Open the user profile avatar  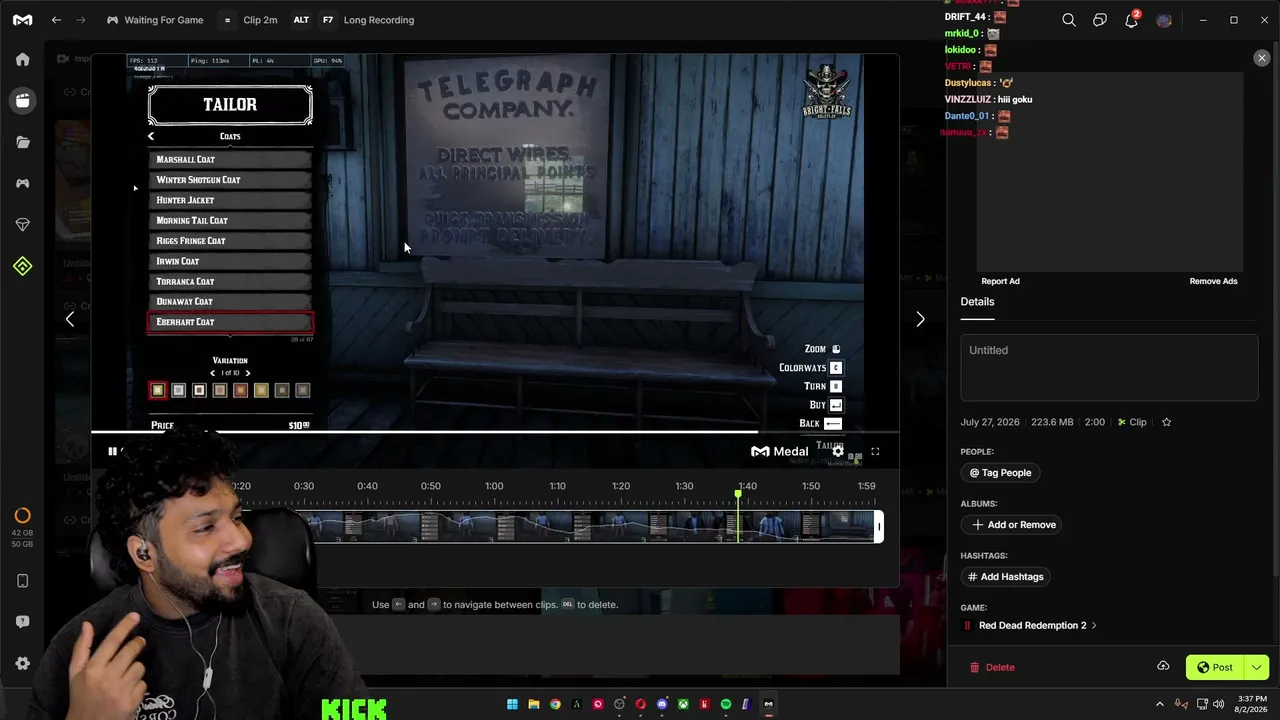point(1163,20)
